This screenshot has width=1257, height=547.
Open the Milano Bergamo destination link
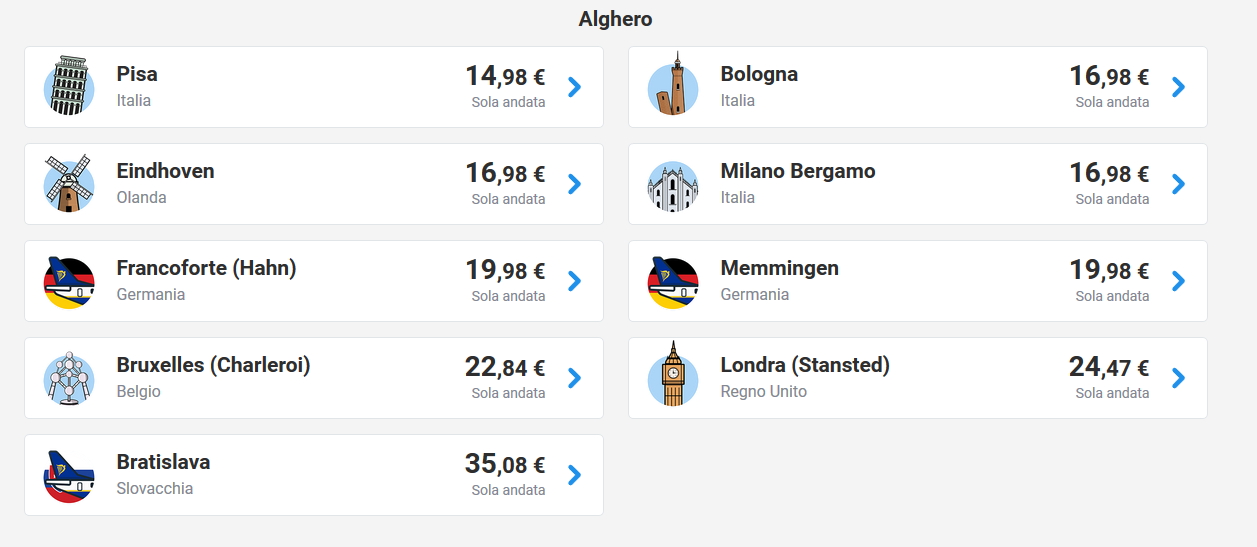(x=797, y=171)
